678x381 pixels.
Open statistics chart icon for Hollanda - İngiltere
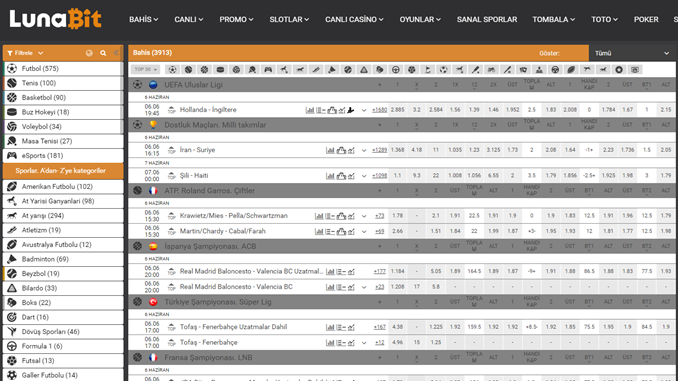coord(310,110)
